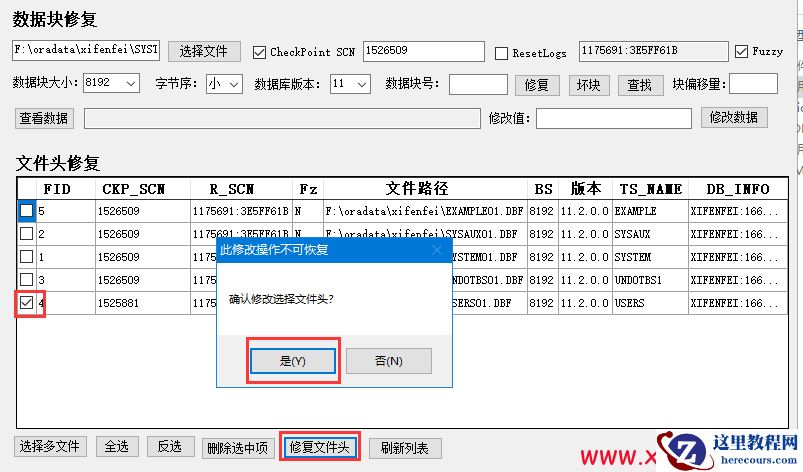Cancel with the 否(N) button
Viewport: 803px width, 472px height.
(x=389, y=361)
